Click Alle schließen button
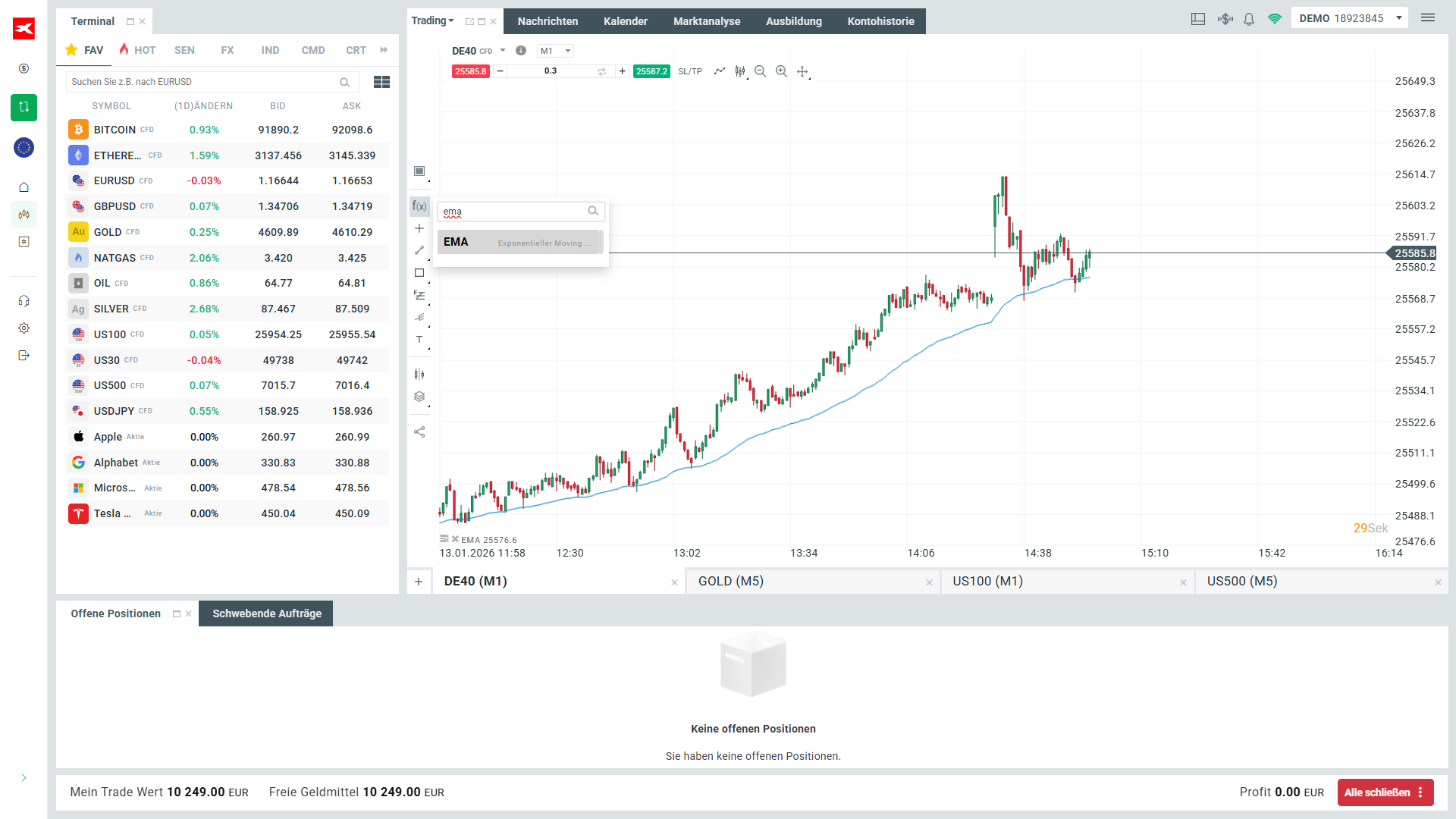This screenshot has width=1456, height=819. pyautogui.click(x=1385, y=792)
